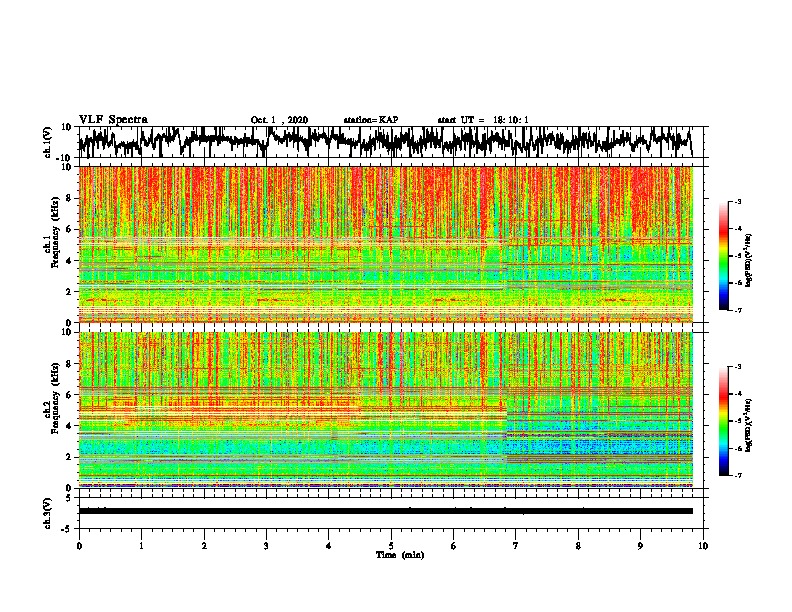Click the ch.1 colour bar "log(PSD)" label

pyautogui.click(x=750, y=260)
